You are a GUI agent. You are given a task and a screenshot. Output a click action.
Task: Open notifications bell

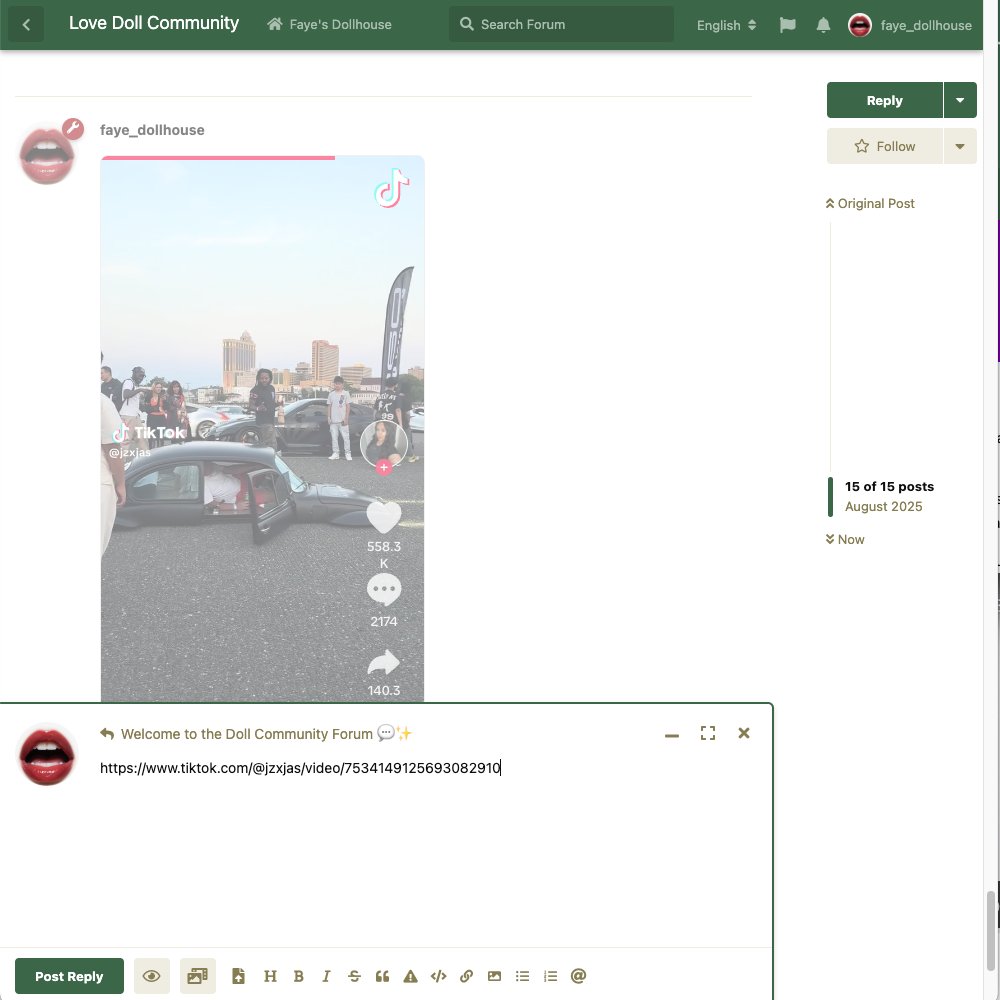[823, 25]
